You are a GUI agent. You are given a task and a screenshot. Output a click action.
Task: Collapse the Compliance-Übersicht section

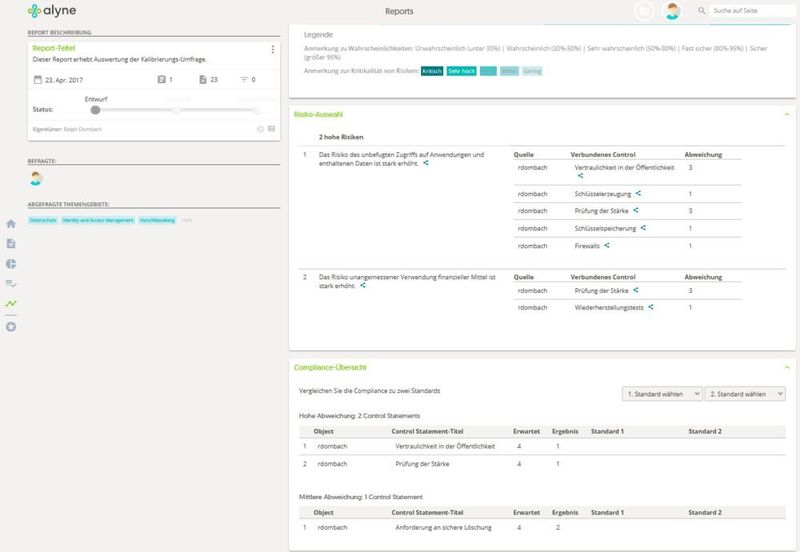pos(787,367)
